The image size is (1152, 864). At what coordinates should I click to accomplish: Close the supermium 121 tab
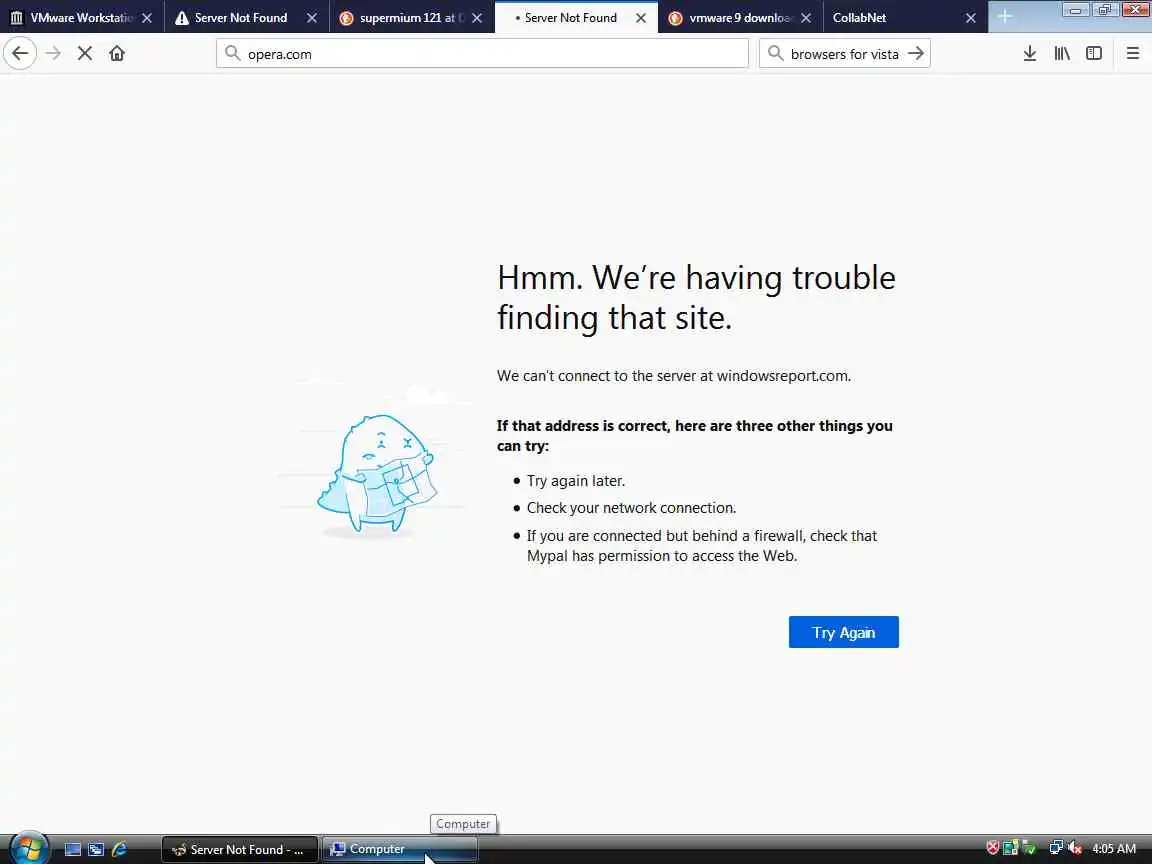coord(477,18)
